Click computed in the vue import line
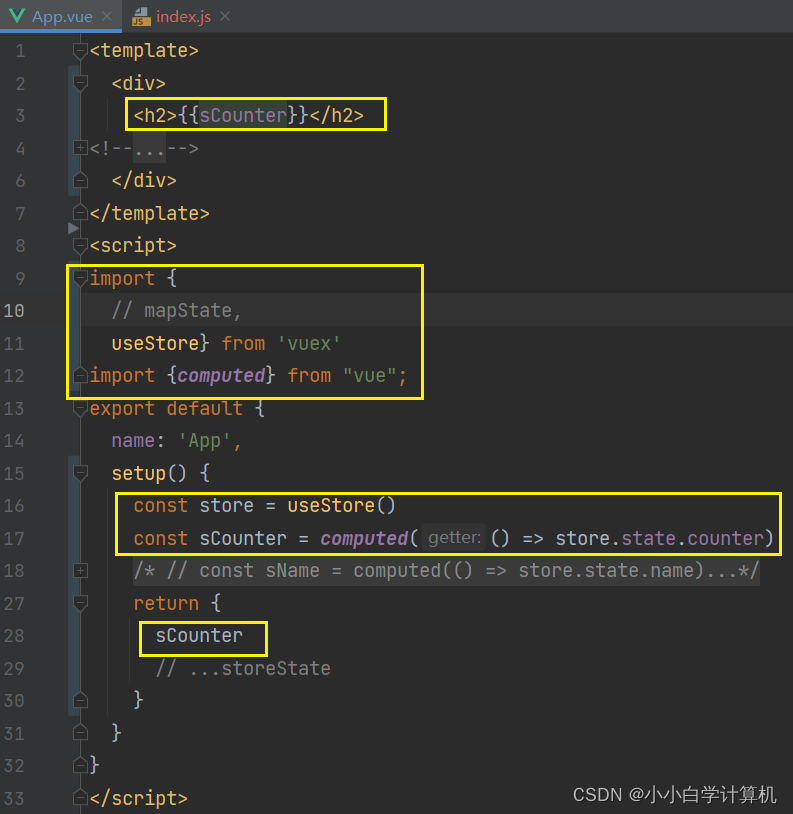The width and height of the screenshot is (793, 814). pos(221,375)
